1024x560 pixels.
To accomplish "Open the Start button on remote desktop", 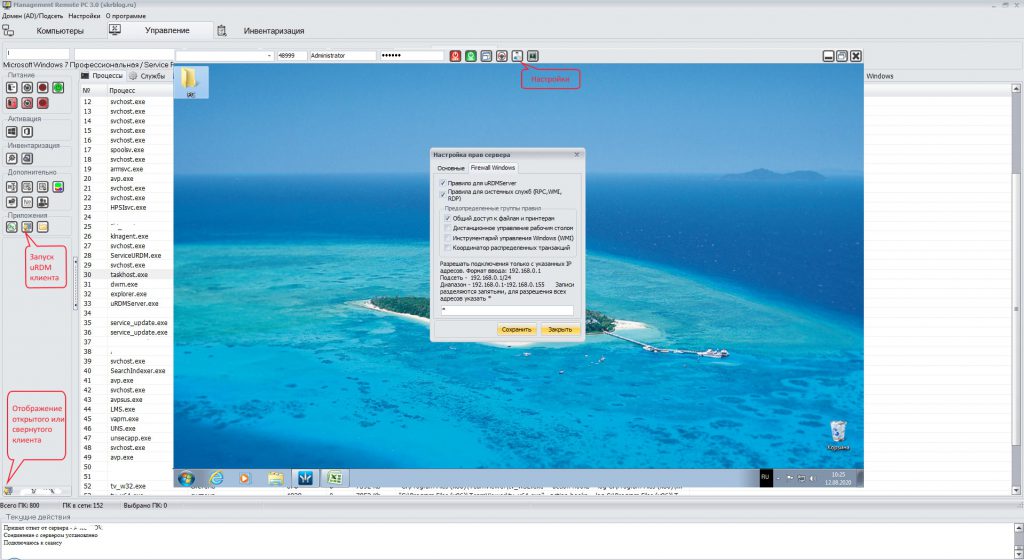I will [x=187, y=478].
